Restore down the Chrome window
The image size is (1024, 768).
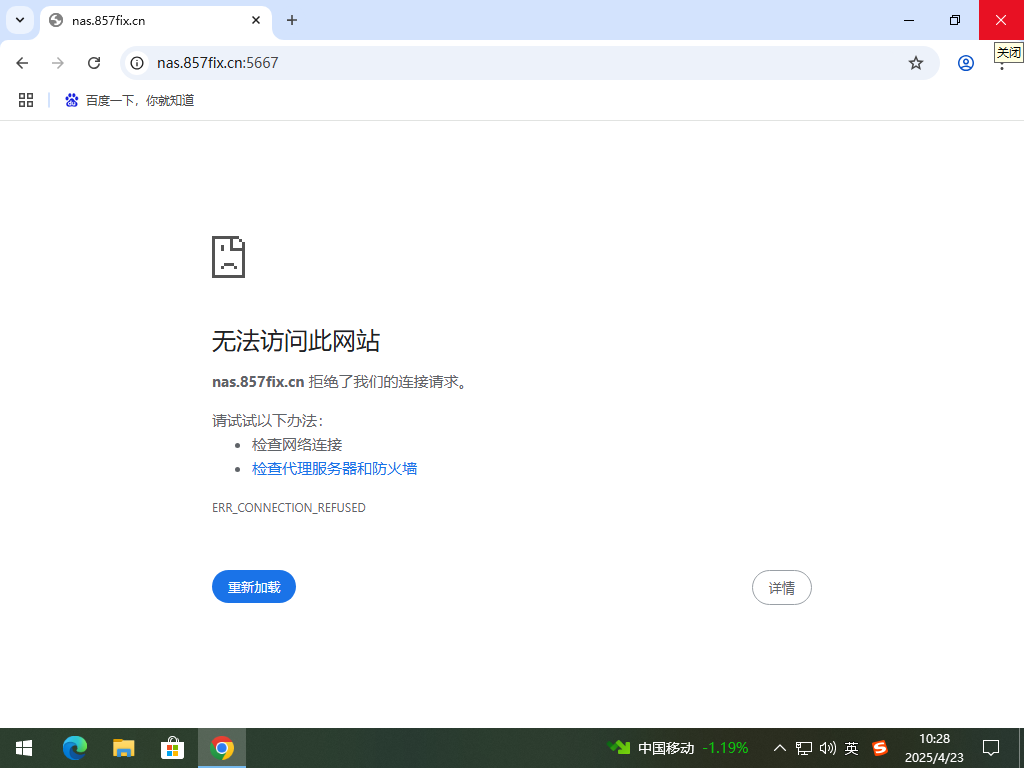(955, 20)
